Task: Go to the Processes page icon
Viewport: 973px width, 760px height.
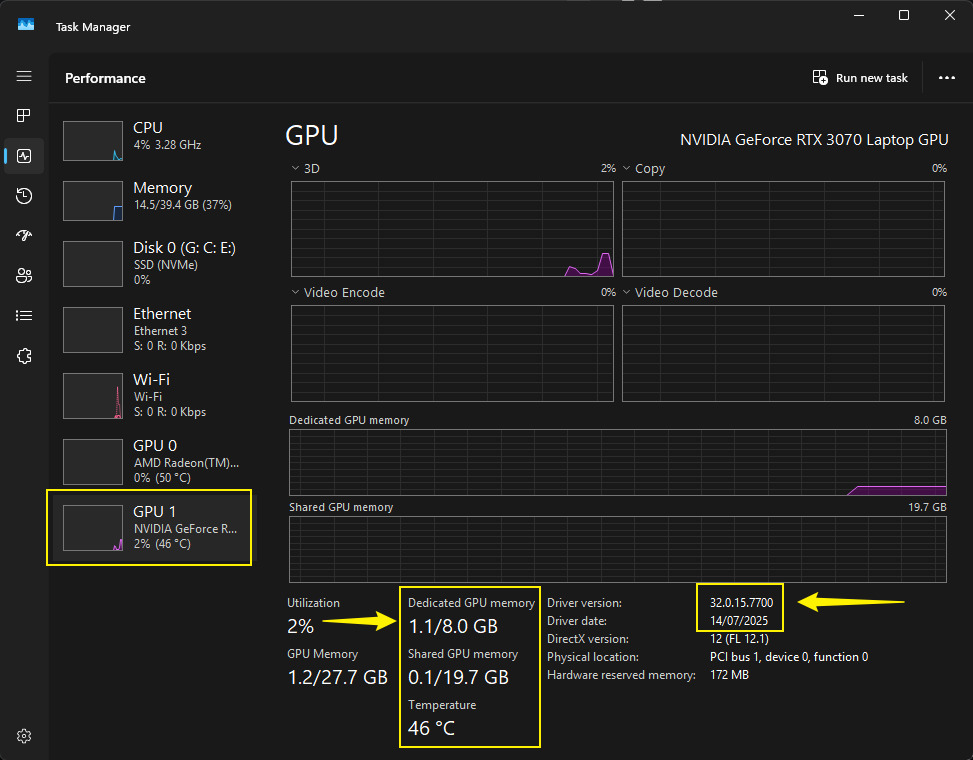Action: pos(24,116)
